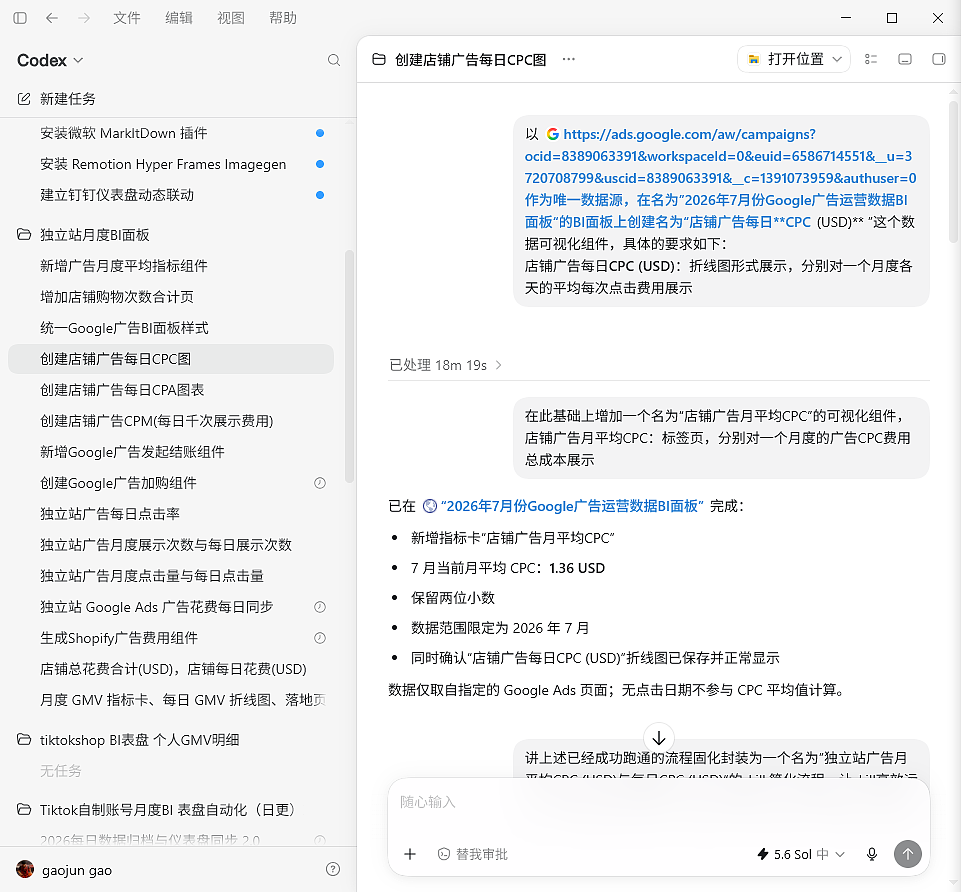Toggle the bottom panel icon in header
This screenshot has width=961, height=892.
(905, 59)
